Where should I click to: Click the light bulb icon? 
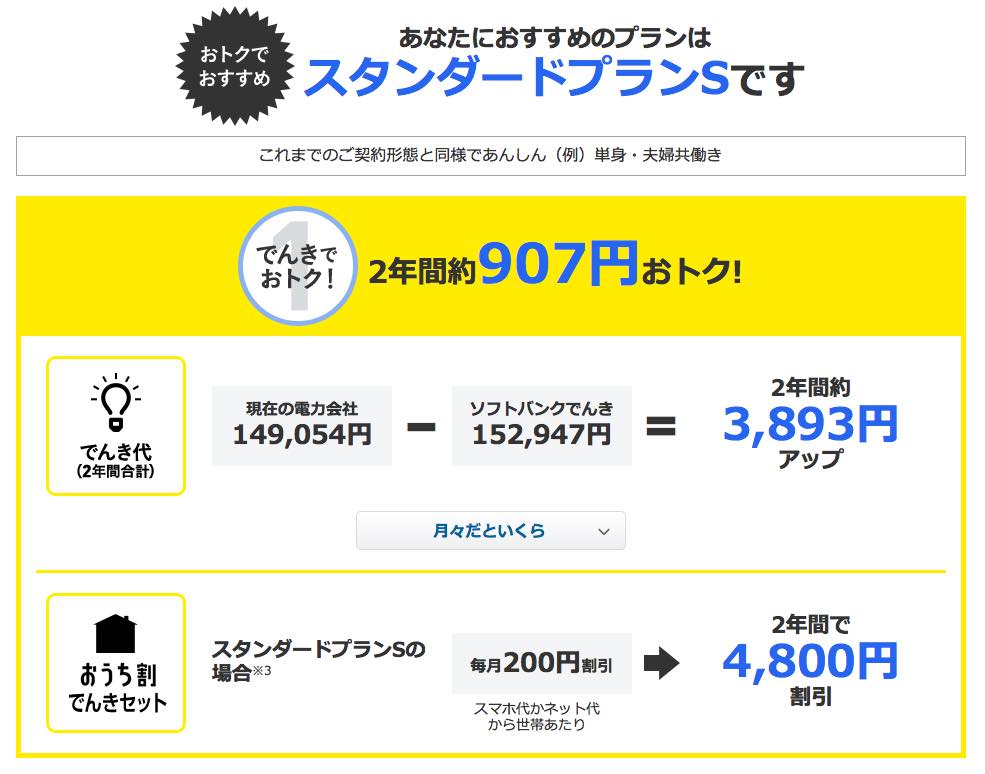coord(116,402)
